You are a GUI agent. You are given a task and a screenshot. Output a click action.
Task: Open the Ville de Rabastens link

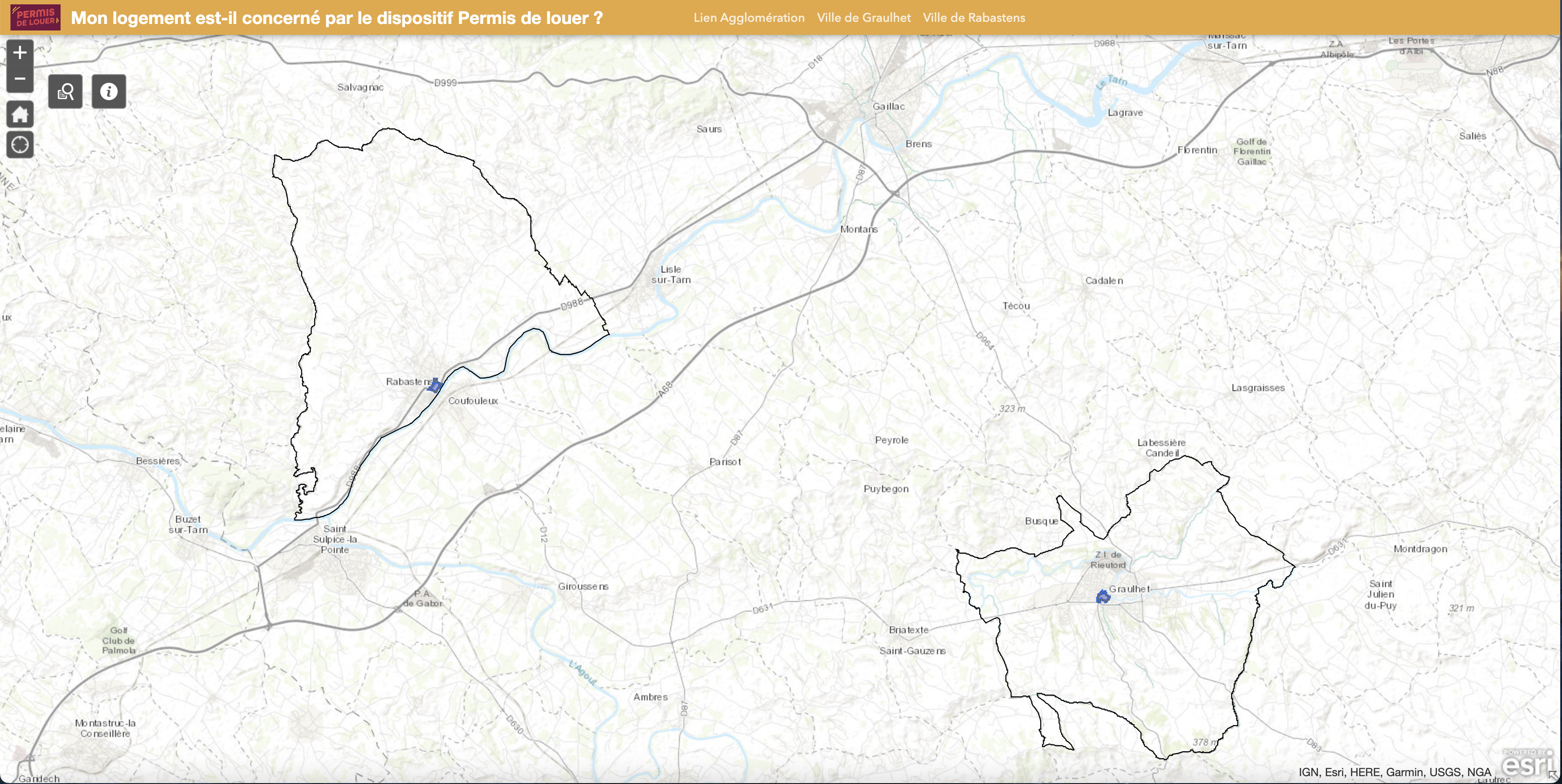click(x=974, y=17)
